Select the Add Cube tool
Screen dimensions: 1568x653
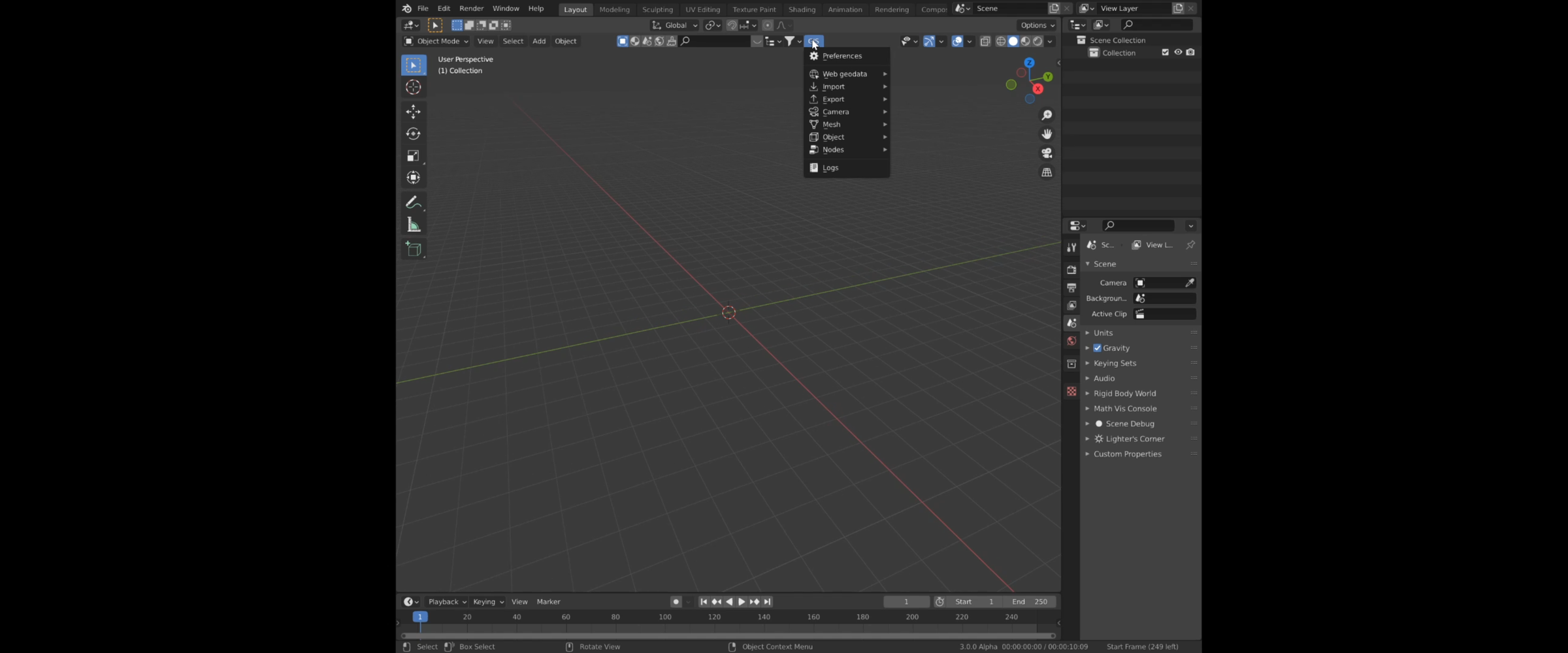[413, 249]
